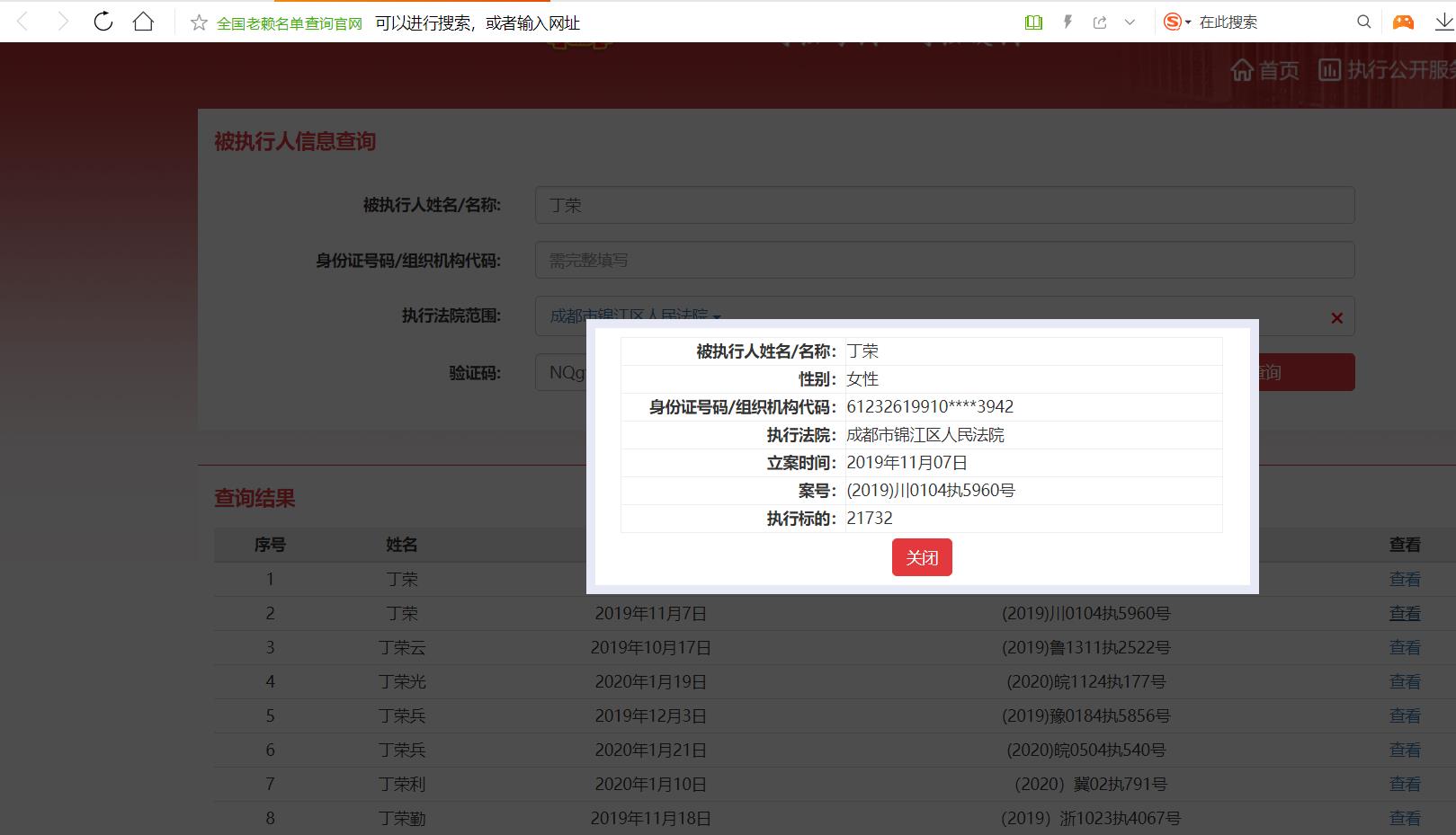
Task: Bookmark this page with the star icon
Action: pyautogui.click(x=199, y=22)
